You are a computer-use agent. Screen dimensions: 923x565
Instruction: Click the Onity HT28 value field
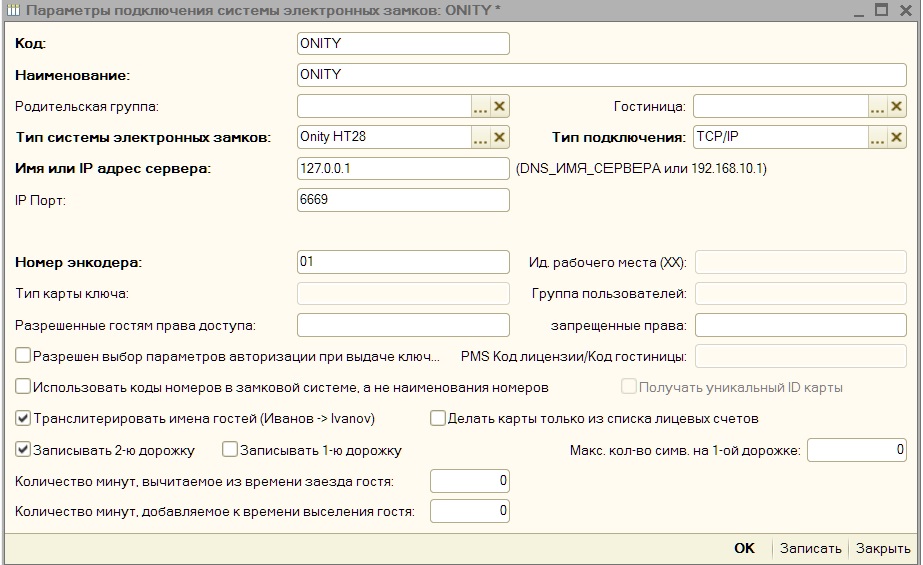384,137
